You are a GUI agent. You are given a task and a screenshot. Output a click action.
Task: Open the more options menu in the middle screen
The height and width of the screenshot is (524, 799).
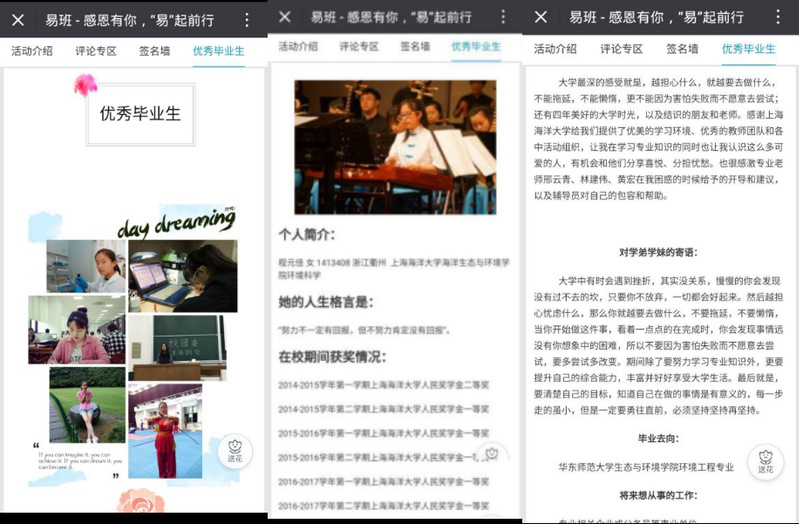[503, 17]
